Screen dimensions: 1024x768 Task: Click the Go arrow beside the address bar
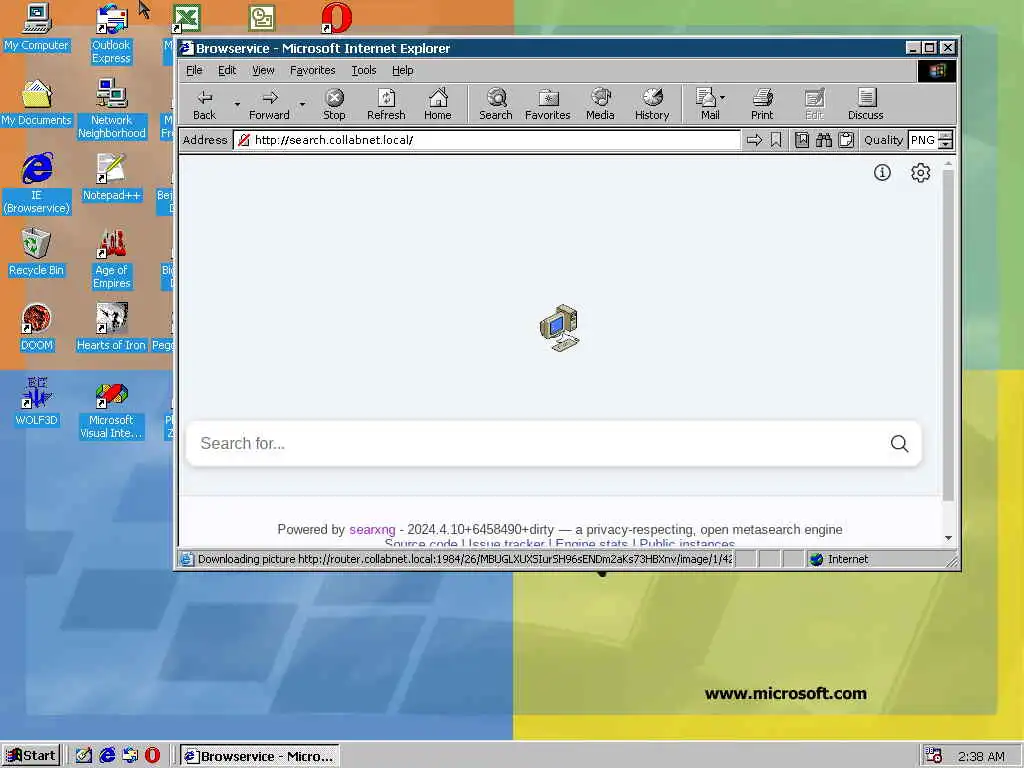[x=754, y=140]
